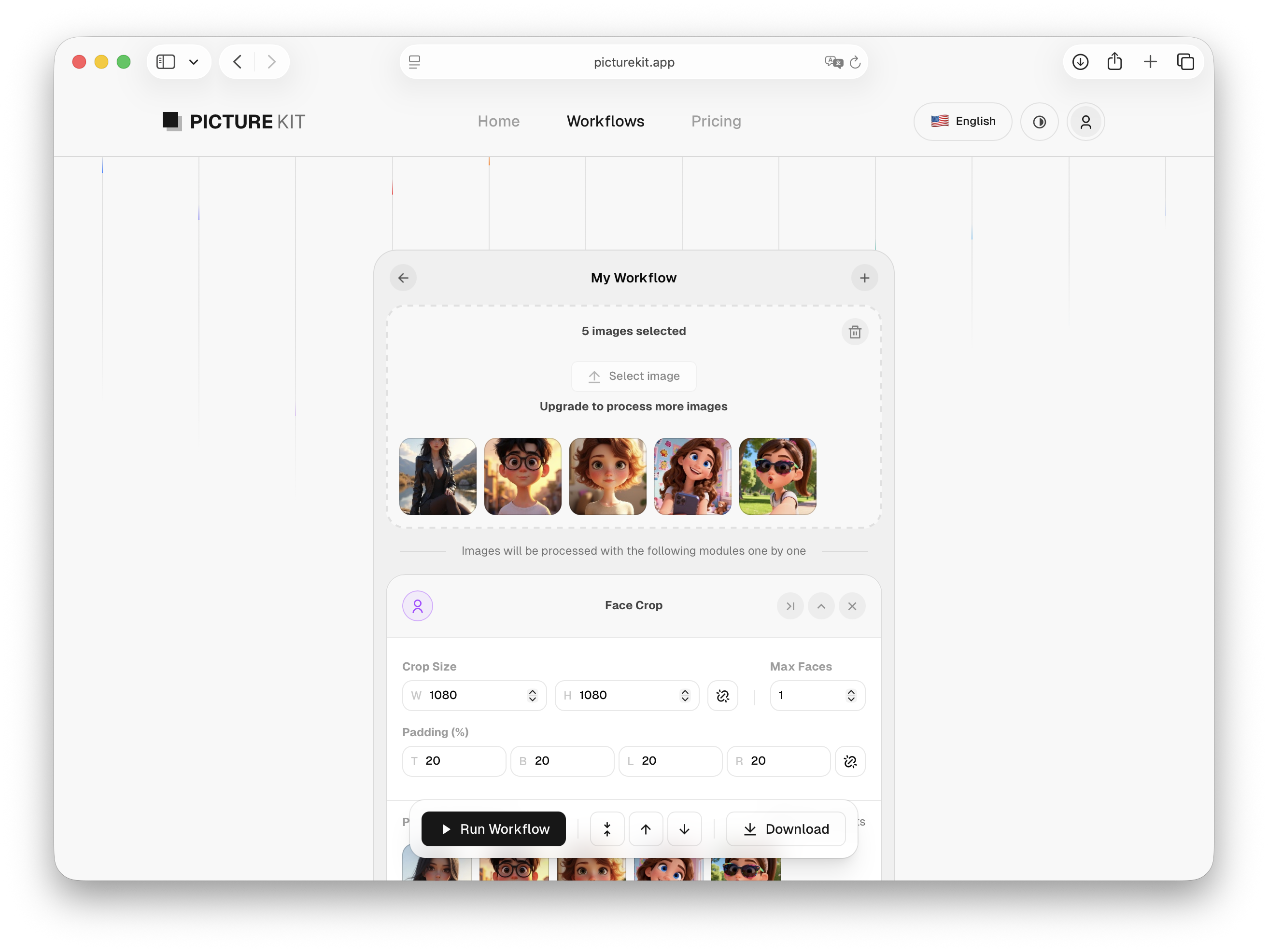This screenshot has height=952, width=1268.
Task: Open the English language selector
Action: [962, 122]
